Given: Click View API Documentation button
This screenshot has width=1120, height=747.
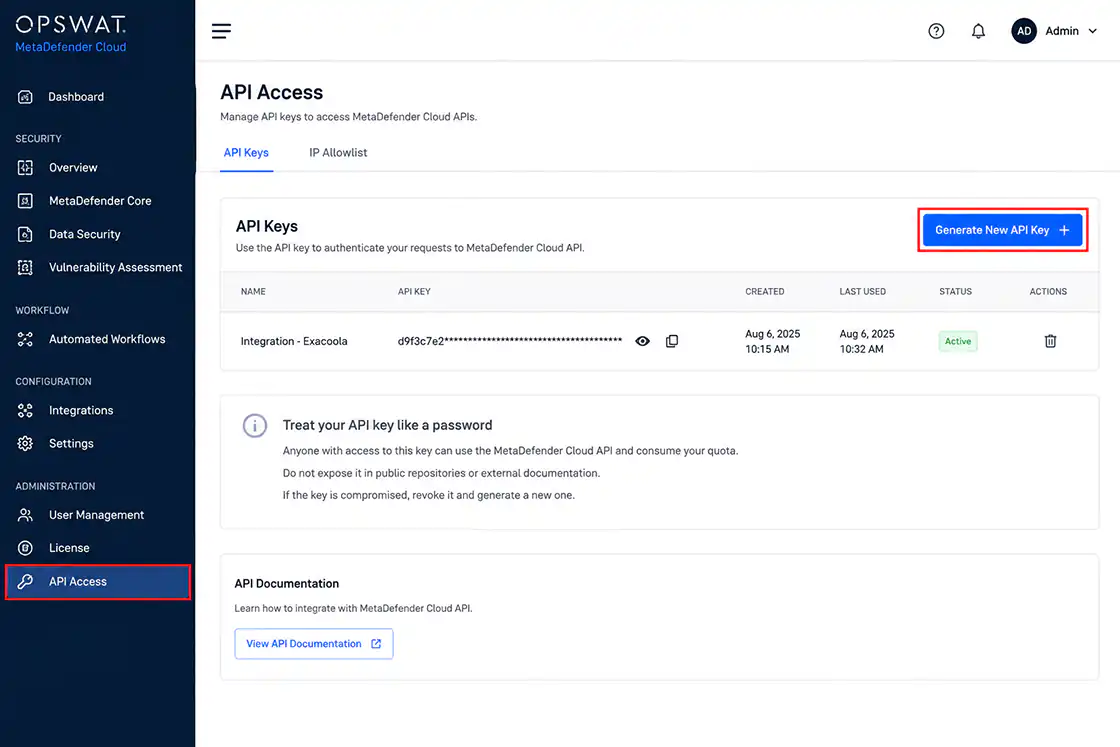Looking at the screenshot, I should 314,644.
